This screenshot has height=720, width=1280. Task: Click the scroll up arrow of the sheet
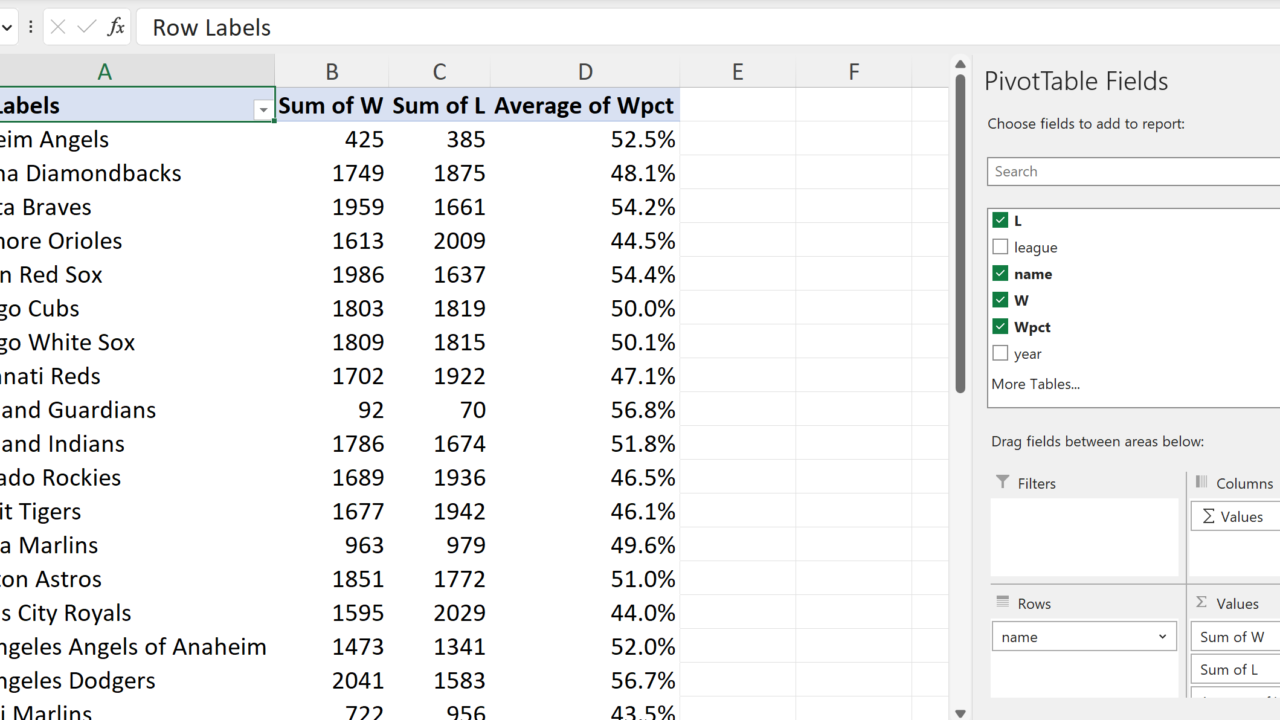tap(960, 66)
